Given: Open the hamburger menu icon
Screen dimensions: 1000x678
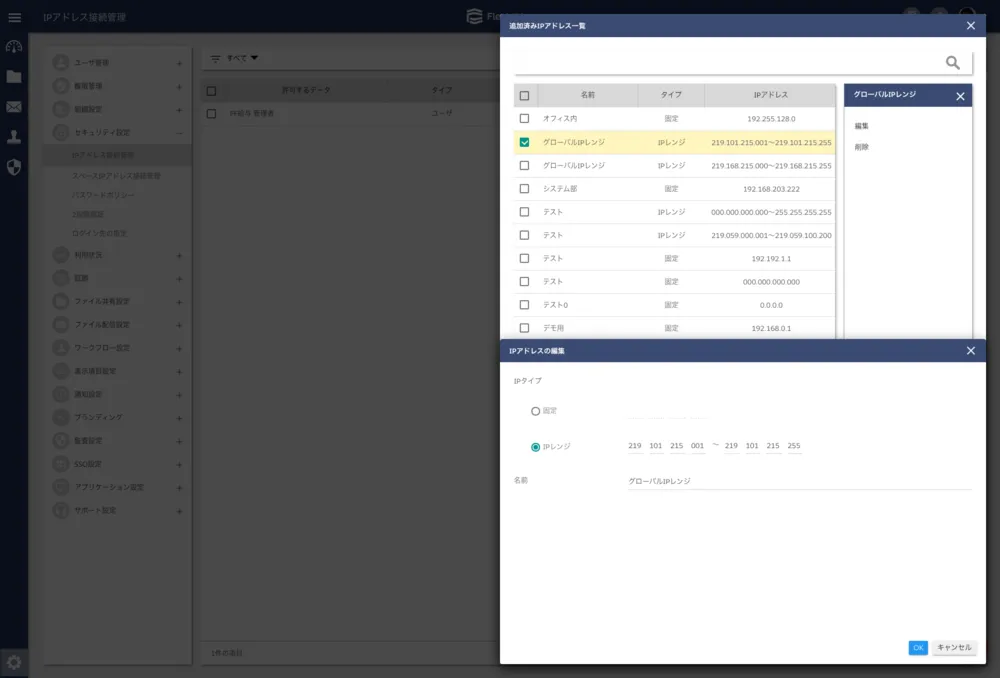Looking at the screenshot, I should 14,17.
